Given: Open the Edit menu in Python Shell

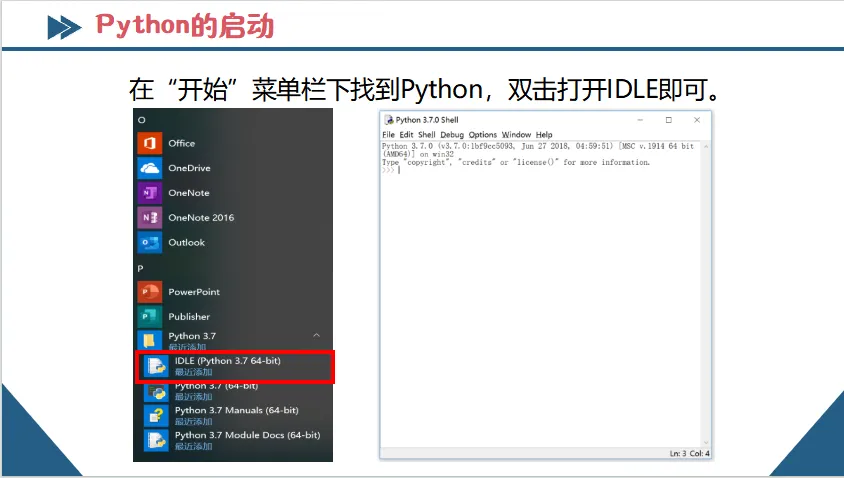Looking at the screenshot, I should pos(406,135).
